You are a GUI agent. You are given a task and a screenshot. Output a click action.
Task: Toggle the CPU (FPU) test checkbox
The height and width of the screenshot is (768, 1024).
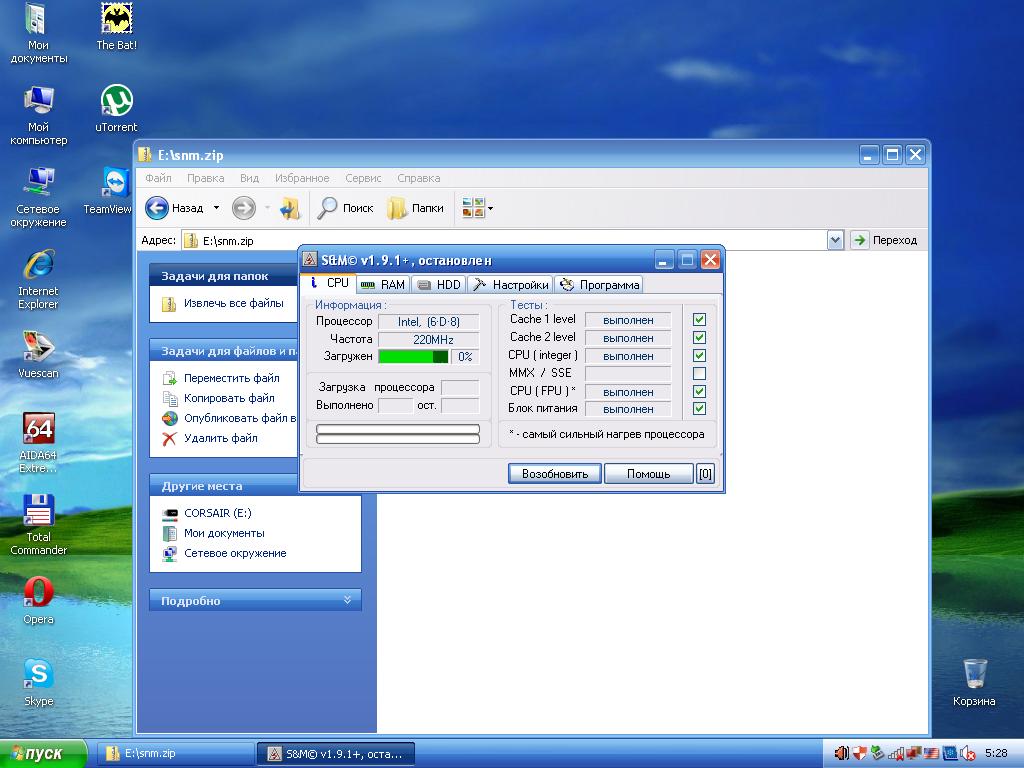[x=699, y=392]
